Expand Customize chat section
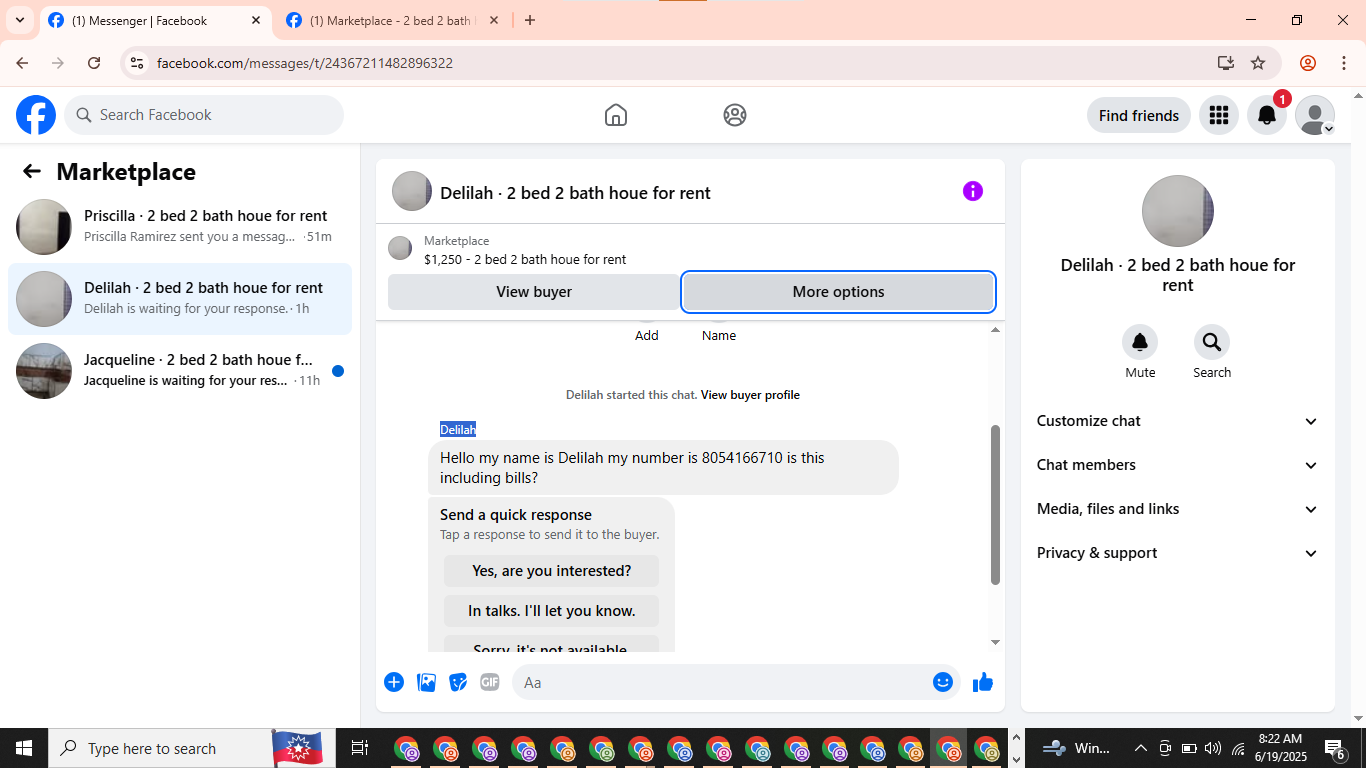1366x768 pixels. [x=1178, y=421]
